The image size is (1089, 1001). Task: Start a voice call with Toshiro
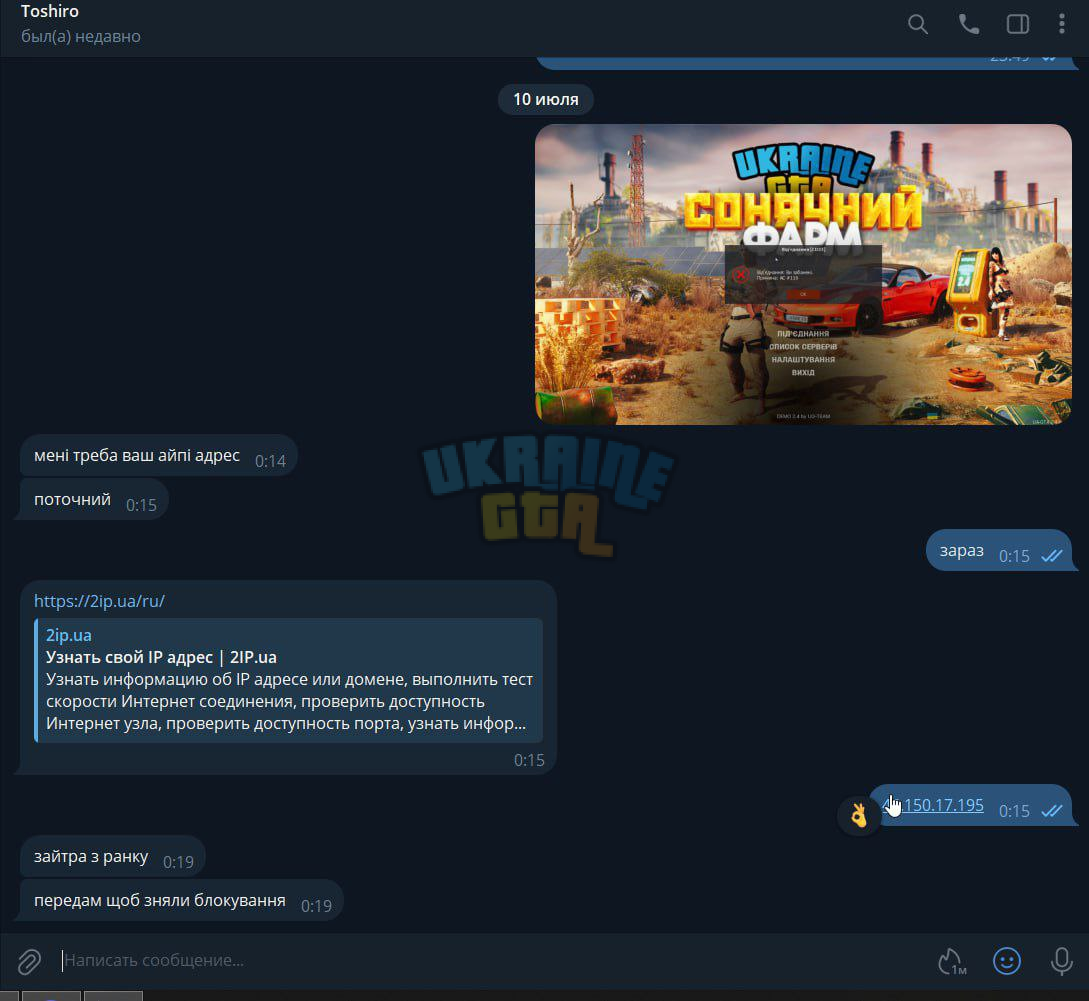[968, 24]
